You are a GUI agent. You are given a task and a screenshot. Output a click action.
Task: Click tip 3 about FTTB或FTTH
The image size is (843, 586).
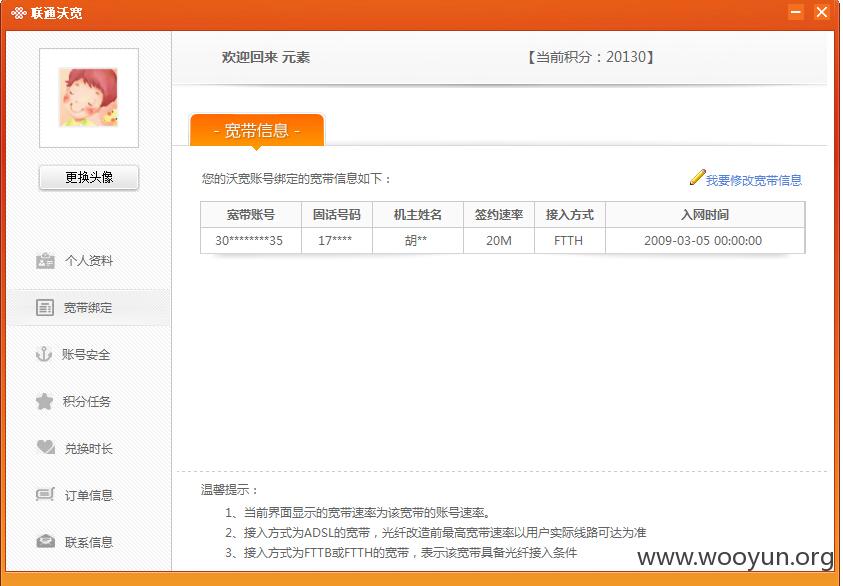coord(401,553)
